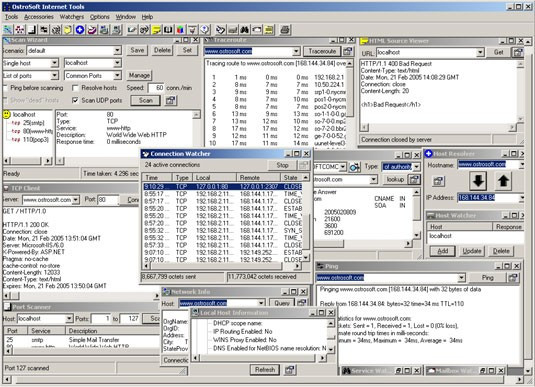Click the small icon button next to Scan
535x387 pixels.
(170, 100)
